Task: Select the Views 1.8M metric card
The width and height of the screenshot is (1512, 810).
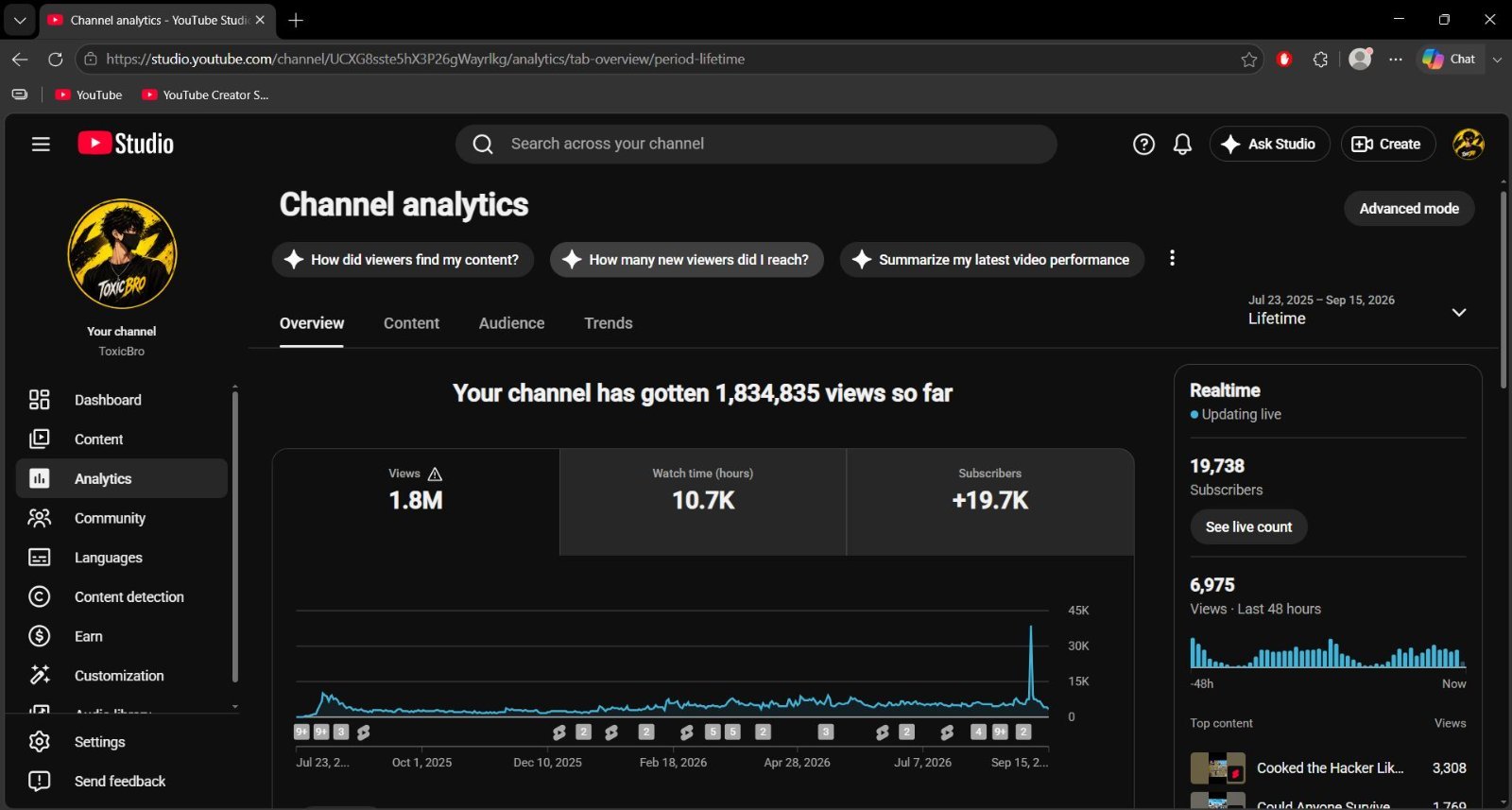Action: [x=416, y=502]
